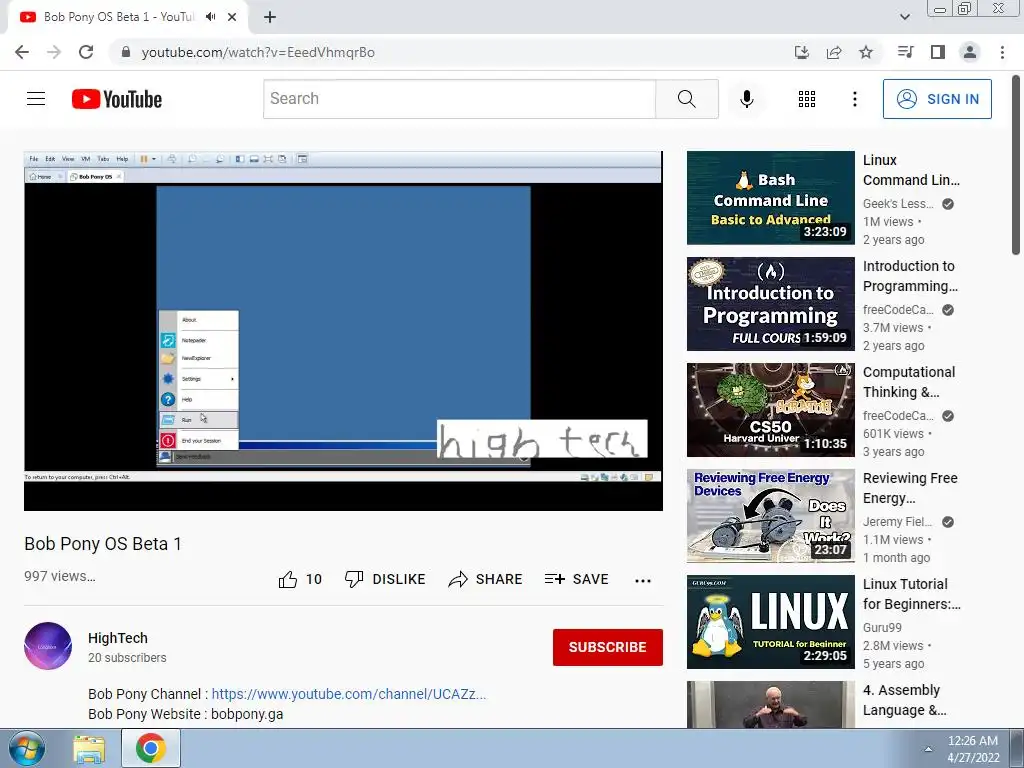Click 'Guru99' channel name
Viewport: 1024px width, 768px height.
pyautogui.click(x=882, y=628)
